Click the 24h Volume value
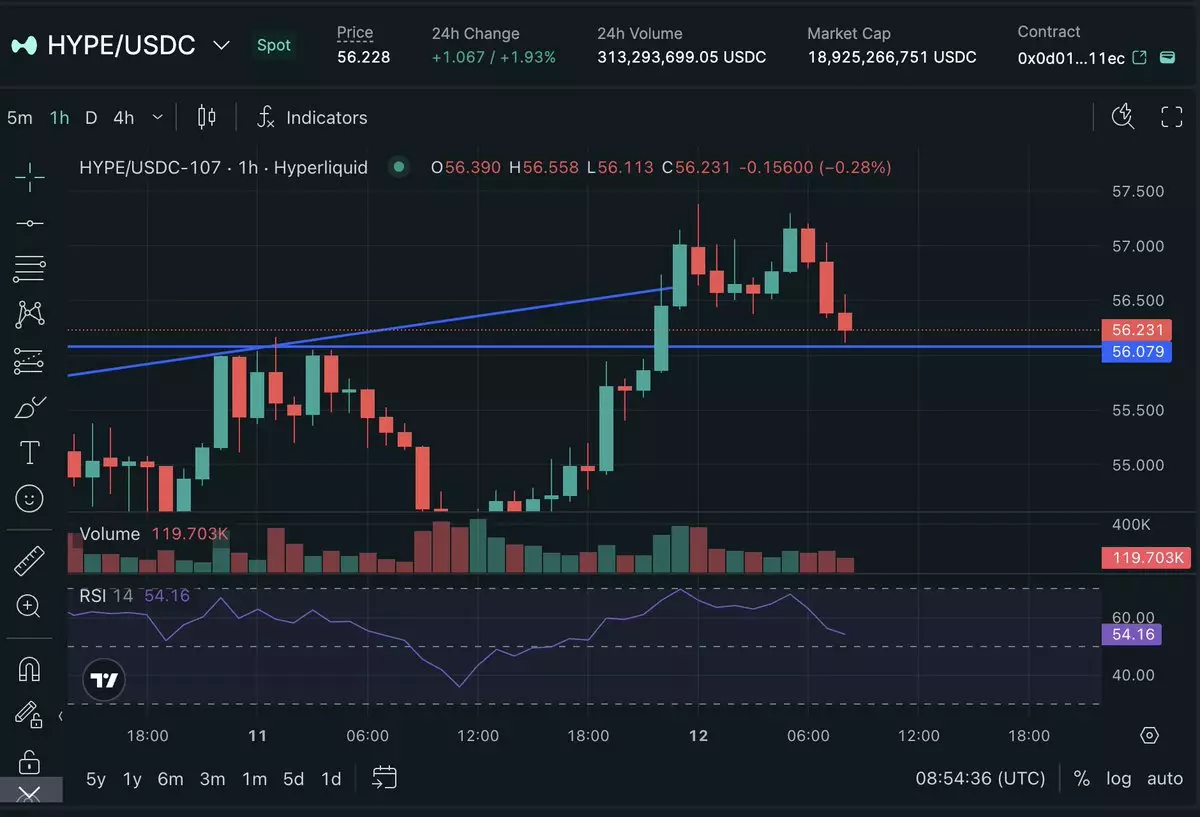Viewport: 1200px width, 817px height. point(682,57)
